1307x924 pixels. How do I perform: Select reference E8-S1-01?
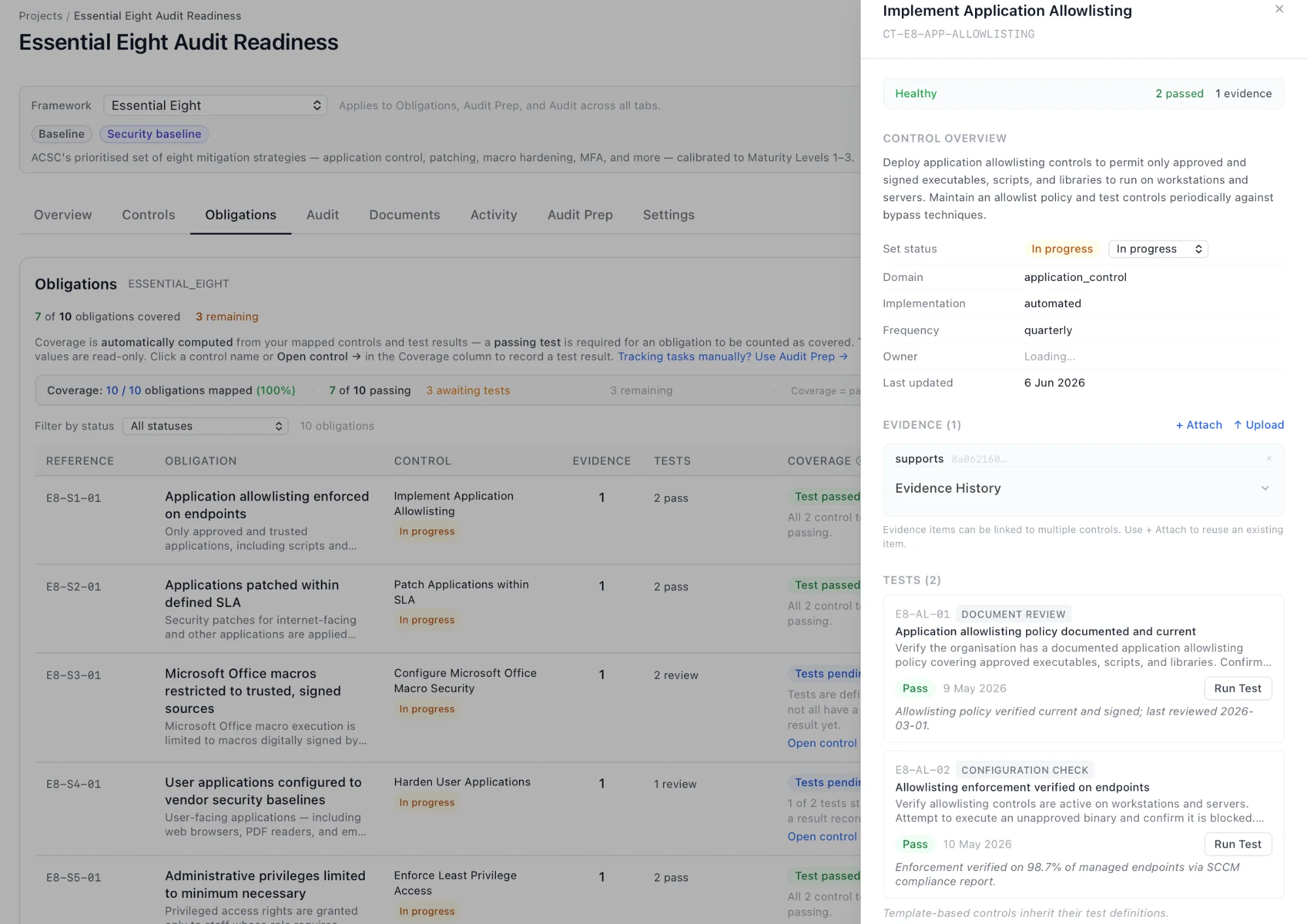pos(73,498)
